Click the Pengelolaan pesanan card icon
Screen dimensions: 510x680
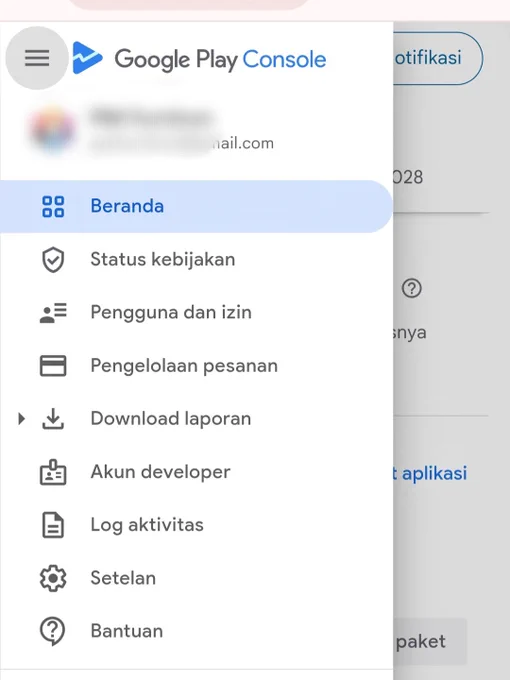click(53, 366)
